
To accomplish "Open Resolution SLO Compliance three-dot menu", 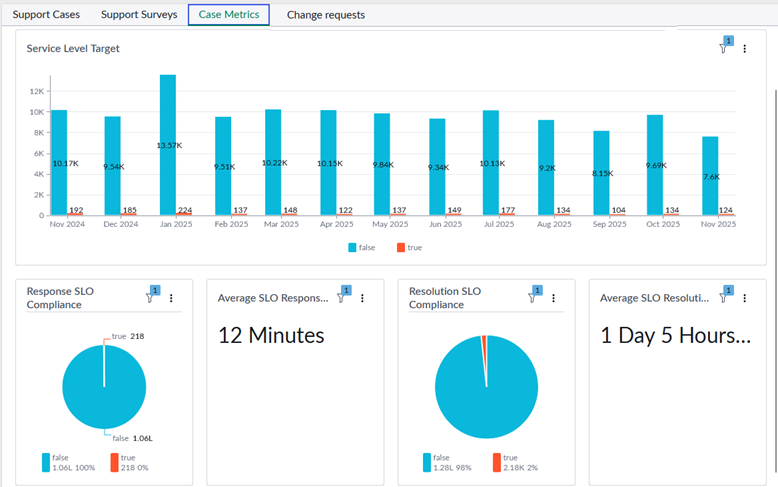I will pyautogui.click(x=553, y=298).
